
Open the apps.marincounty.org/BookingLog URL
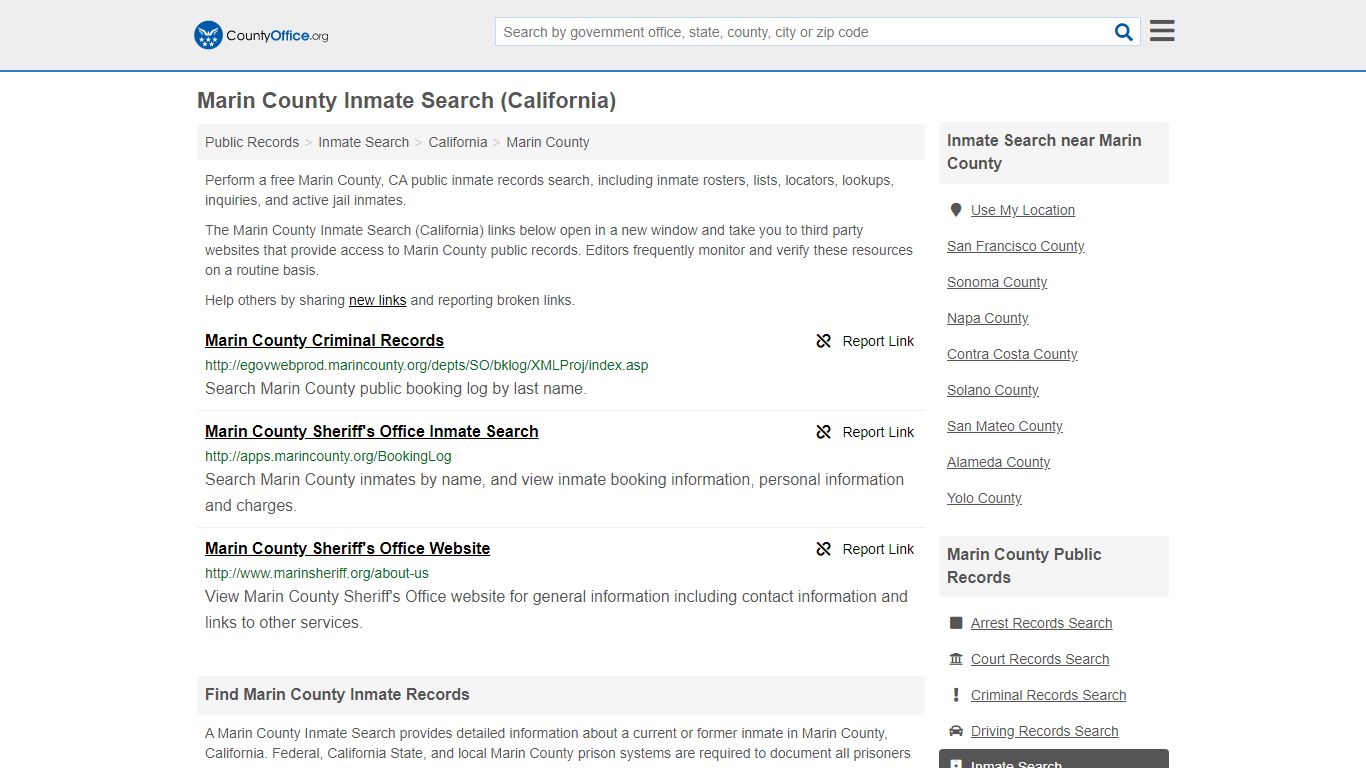pos(328,456)
